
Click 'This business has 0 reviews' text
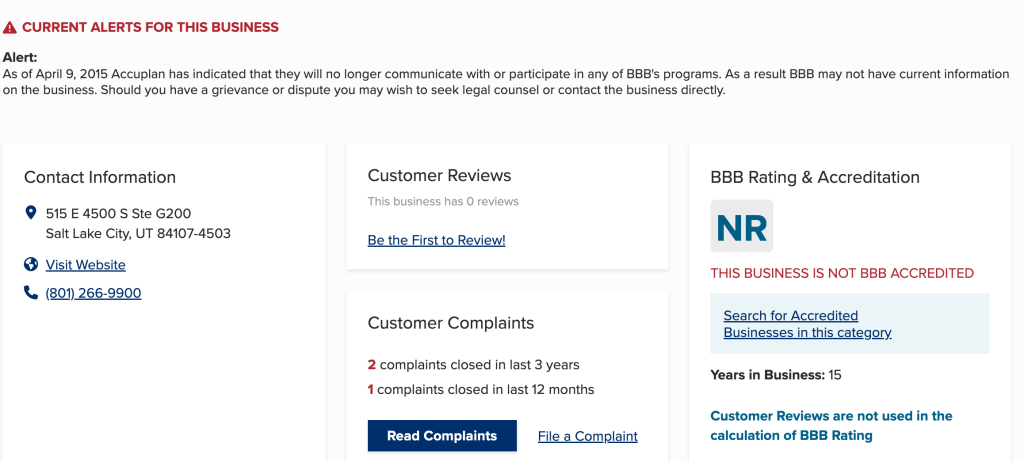[443, 201]
